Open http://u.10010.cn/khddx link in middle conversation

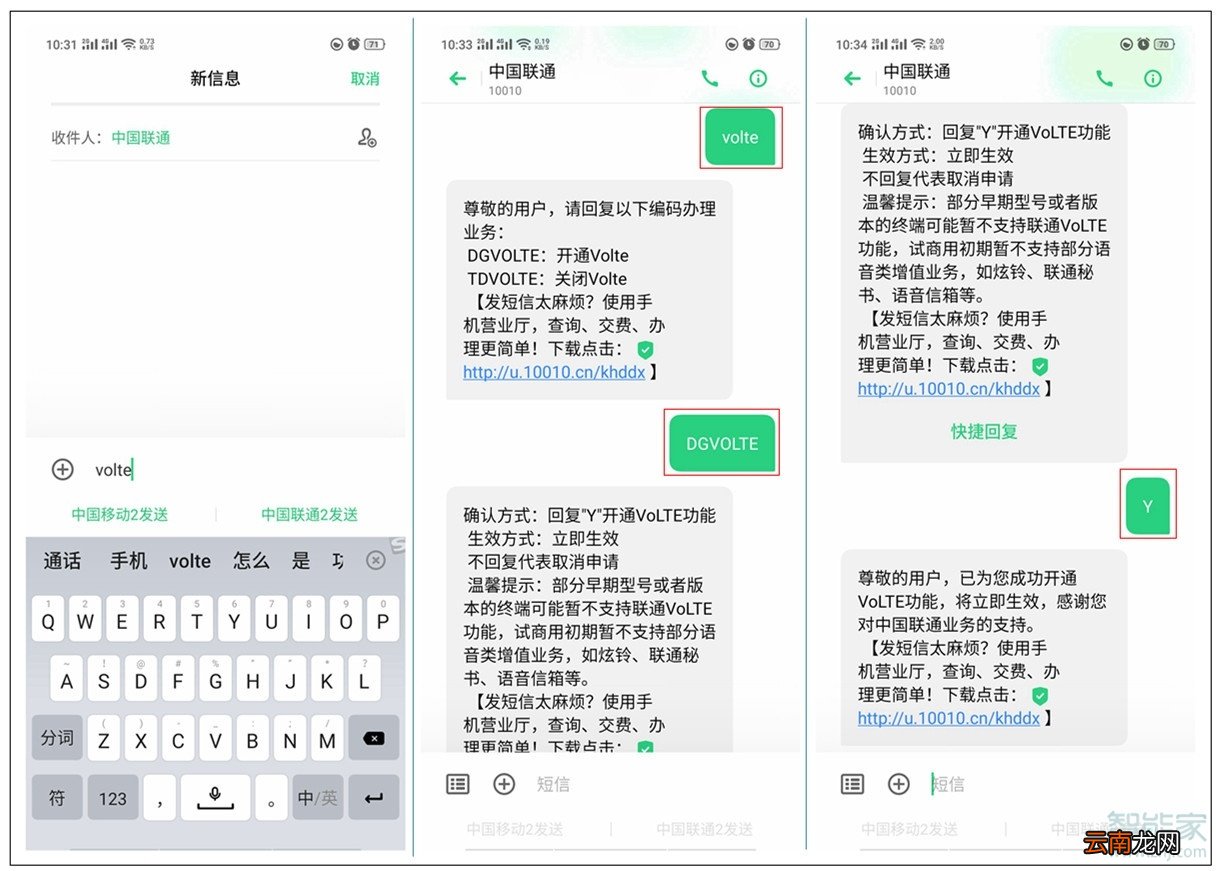(554, 372)
